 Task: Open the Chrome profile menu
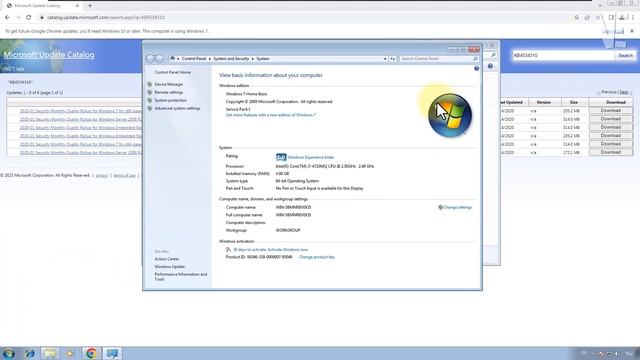point(622,18)
